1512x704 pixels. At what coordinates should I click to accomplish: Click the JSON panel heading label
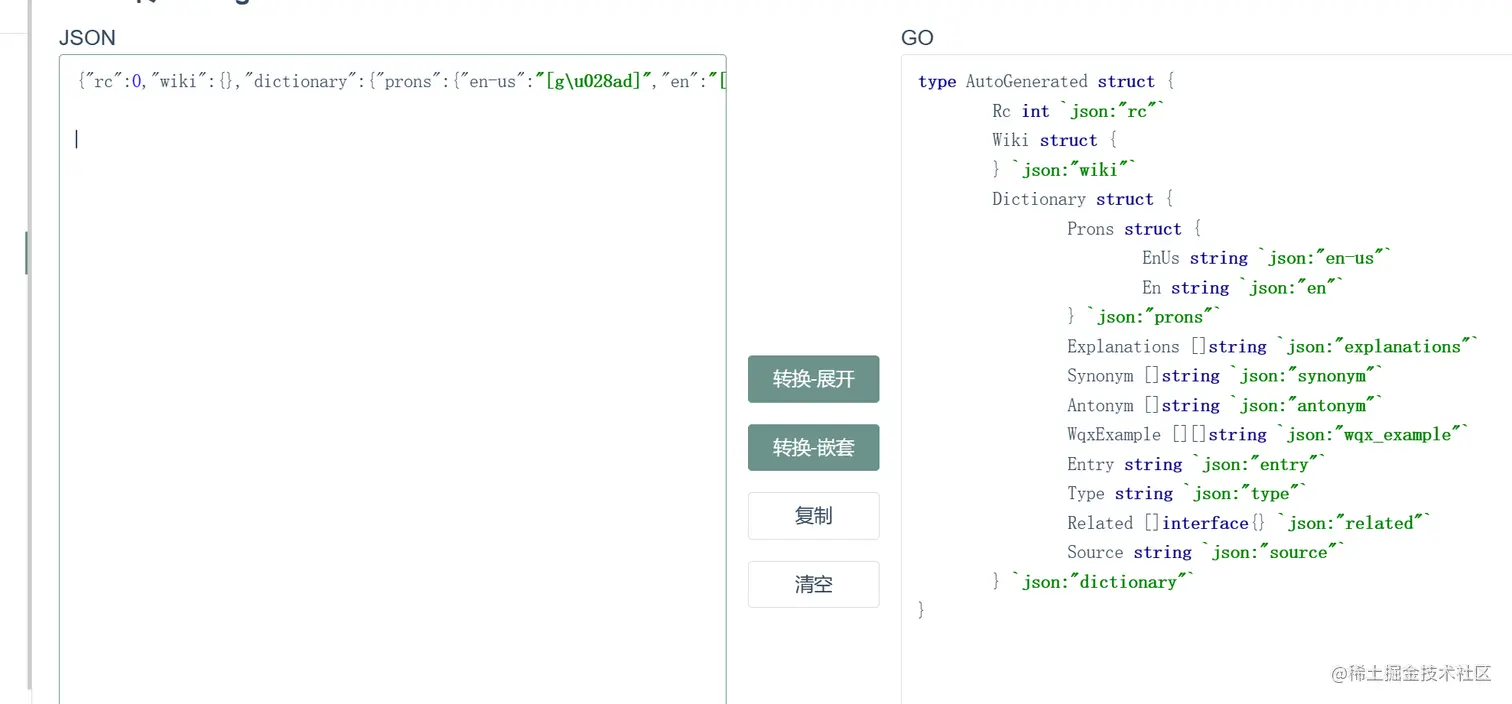pos(87,38)
